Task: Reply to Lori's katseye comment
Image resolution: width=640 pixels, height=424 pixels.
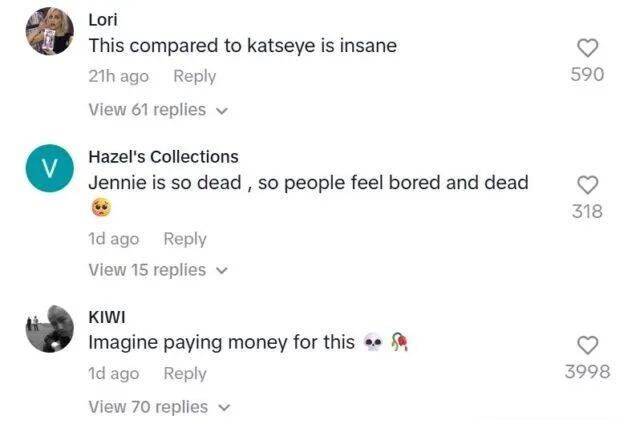Action: pos(194,76)
